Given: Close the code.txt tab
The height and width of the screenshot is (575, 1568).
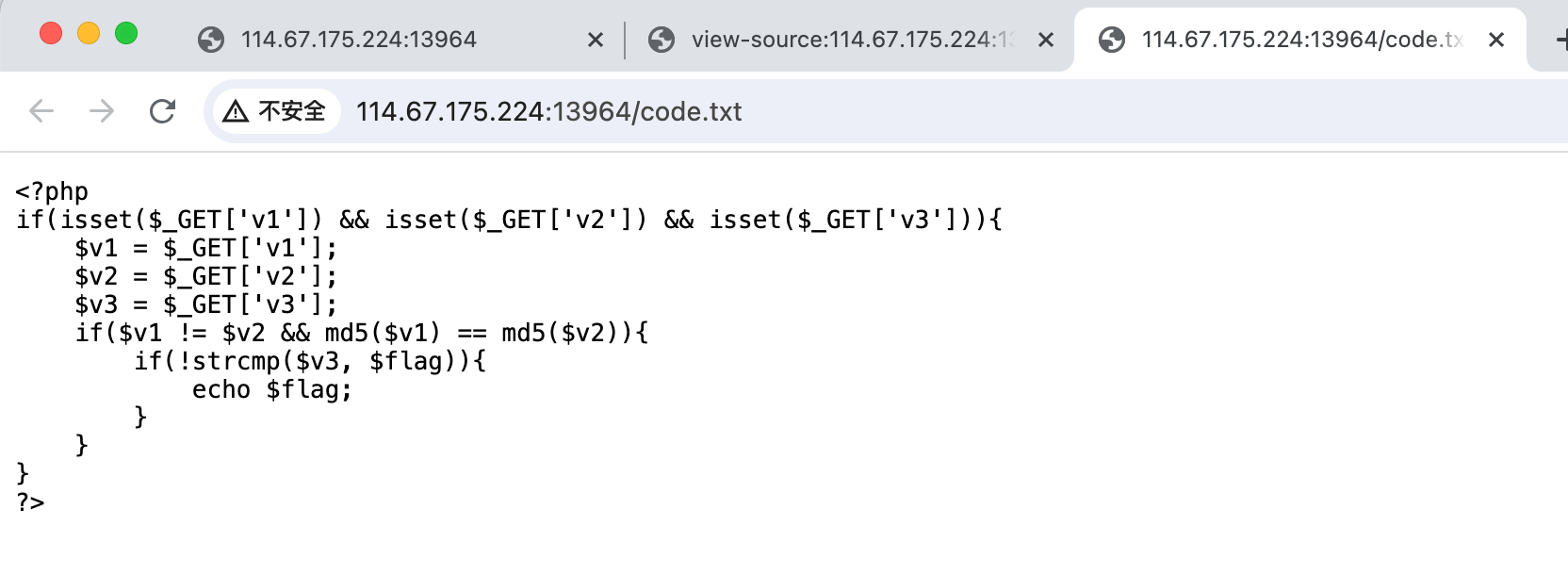Looking at the screenshot, I should pos(1496,40).
